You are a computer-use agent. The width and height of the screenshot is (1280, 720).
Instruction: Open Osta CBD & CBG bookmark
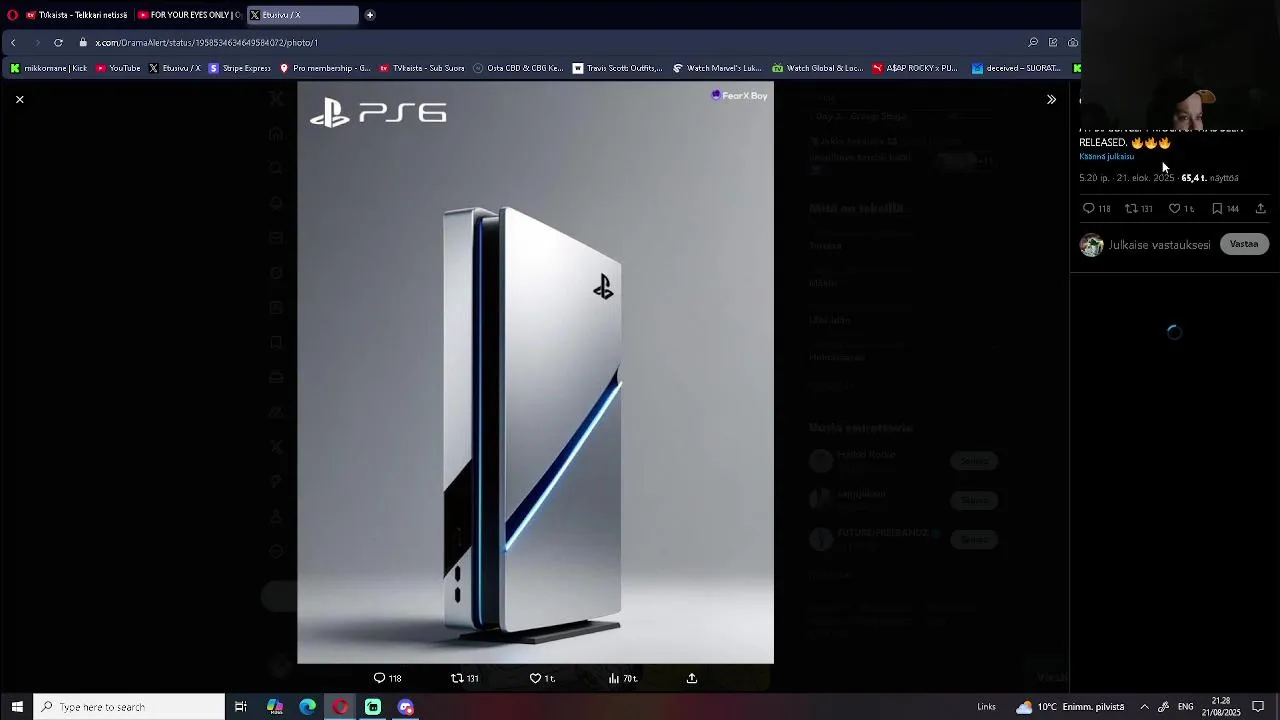pos(518,68)
